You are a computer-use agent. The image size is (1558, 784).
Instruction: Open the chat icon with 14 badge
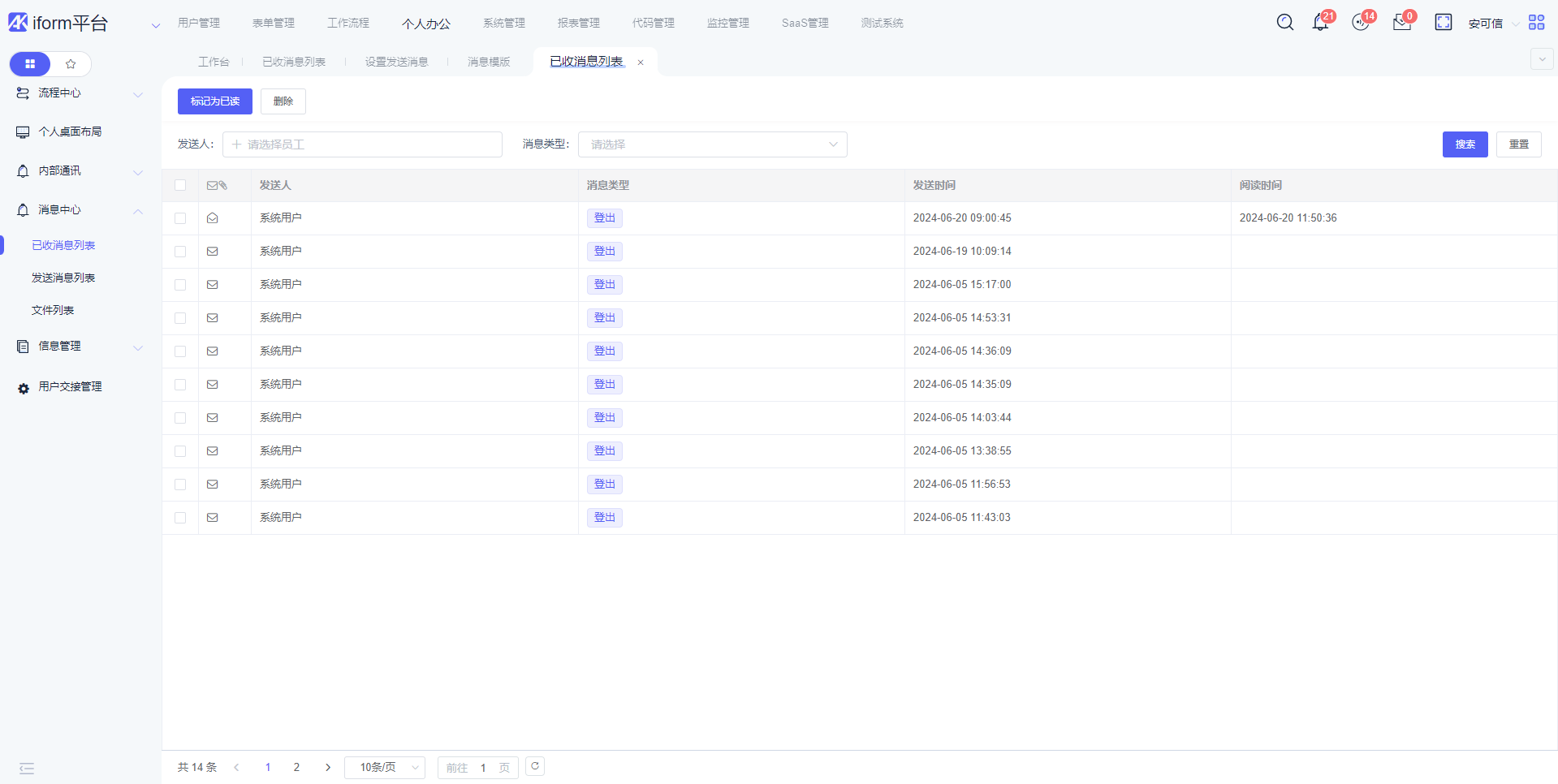tap(1361, 23)
